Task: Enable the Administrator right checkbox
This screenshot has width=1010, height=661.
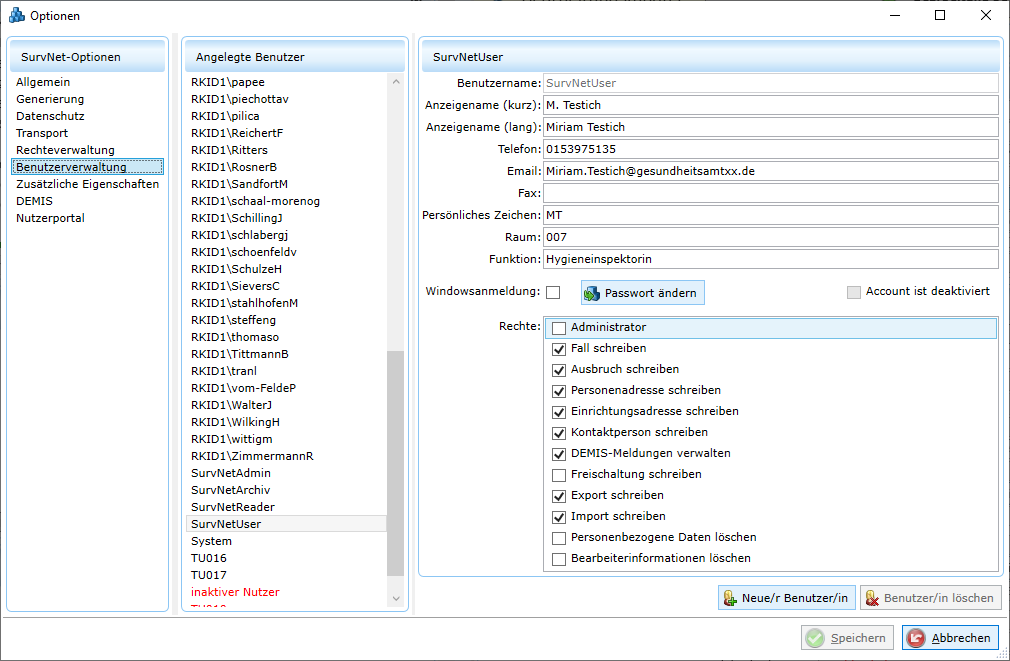Action: [x=559, y=328]
